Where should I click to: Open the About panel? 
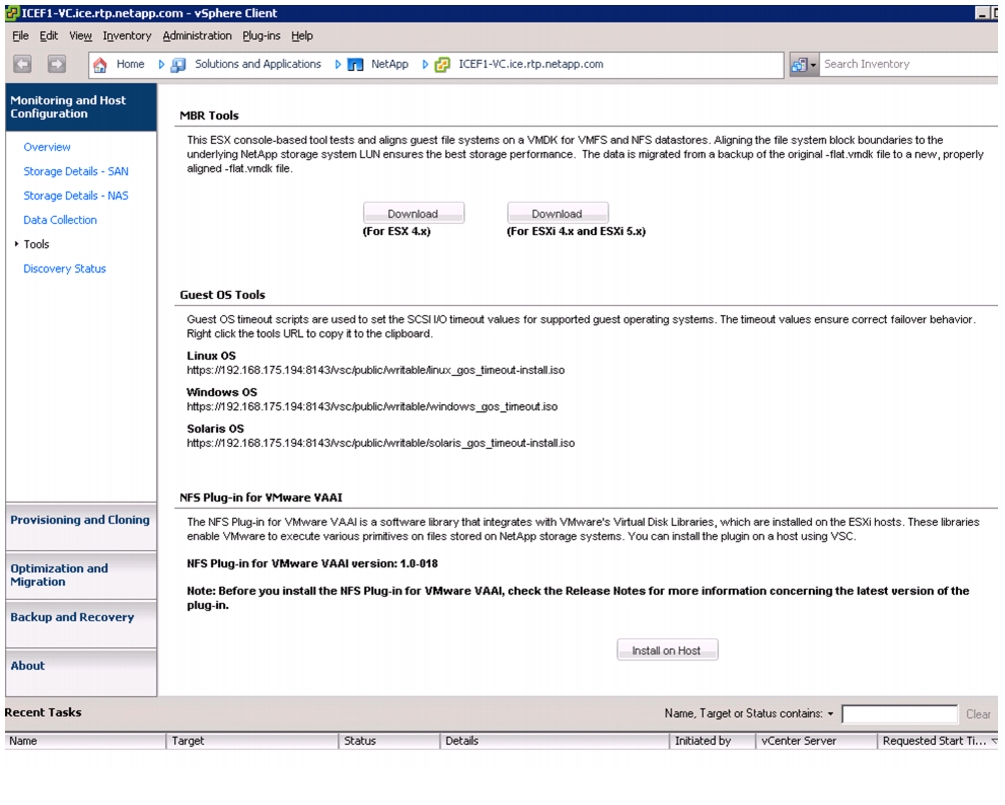click(81, 672)
